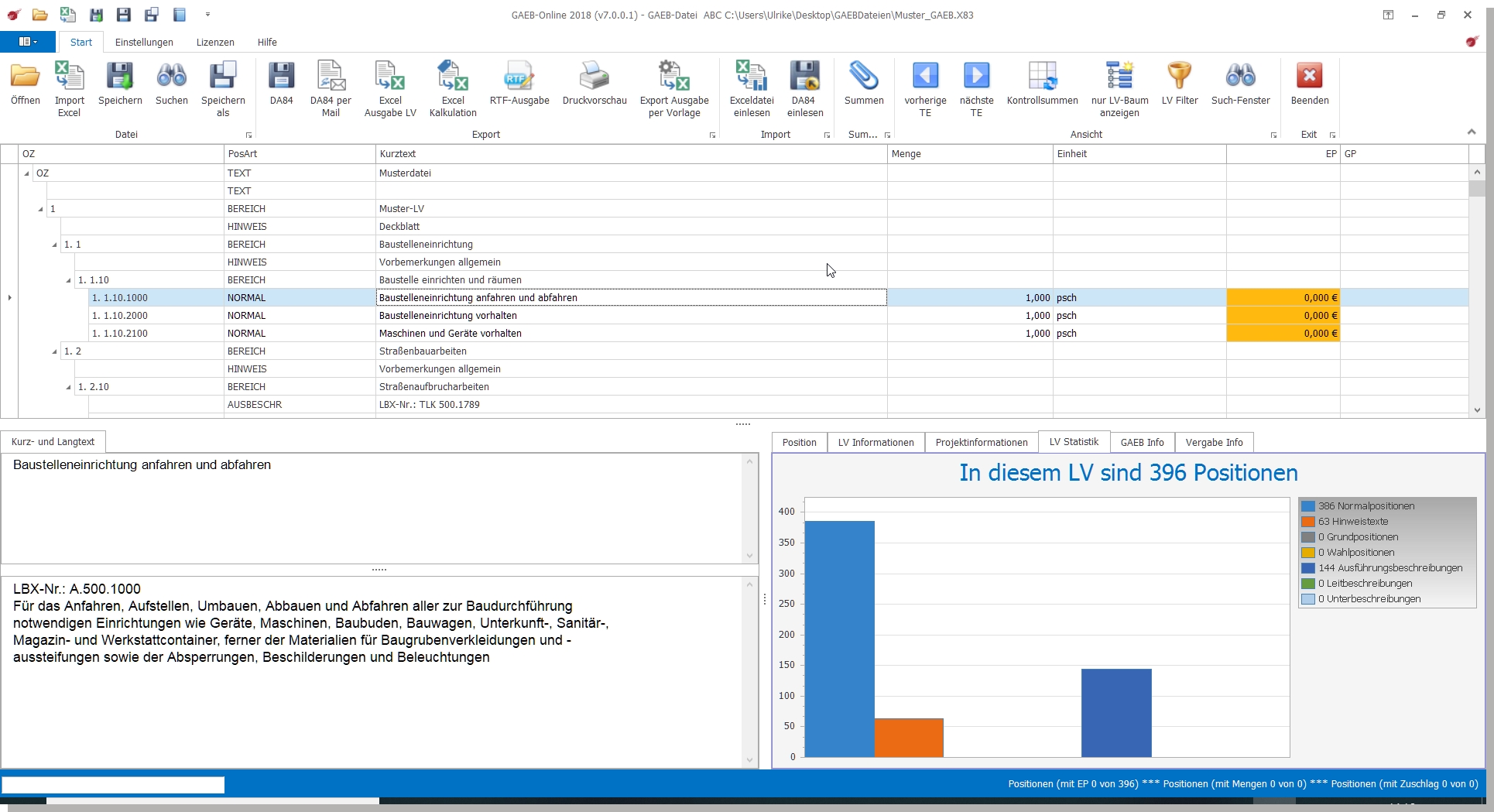Open Druckvorschau print preview
1494x812 pixels.
[594, 77]
